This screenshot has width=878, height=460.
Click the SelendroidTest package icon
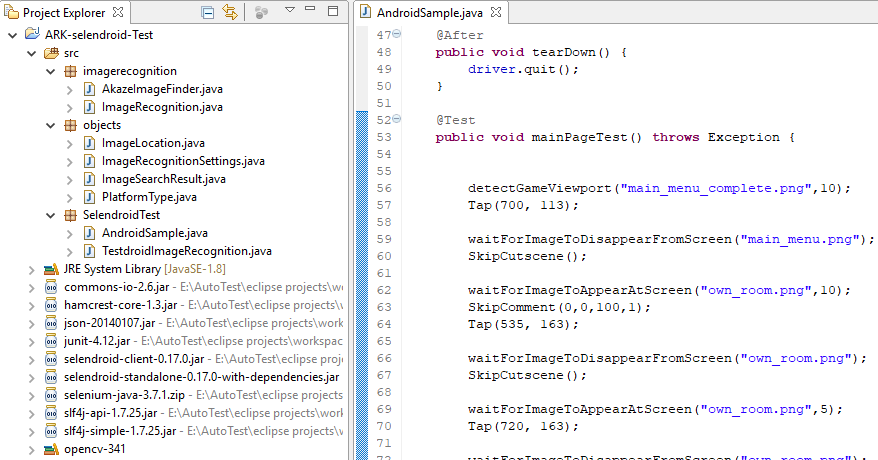(x=71, y=215)
